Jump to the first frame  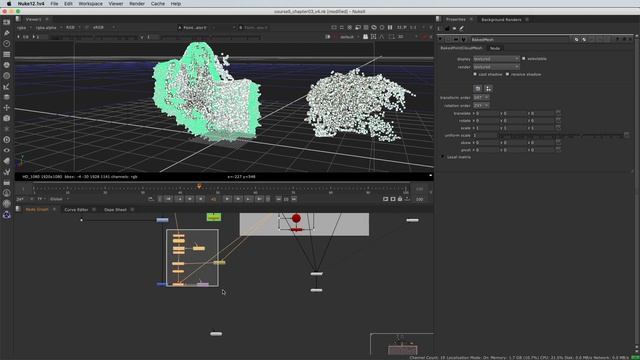click(x=168, y=199)
